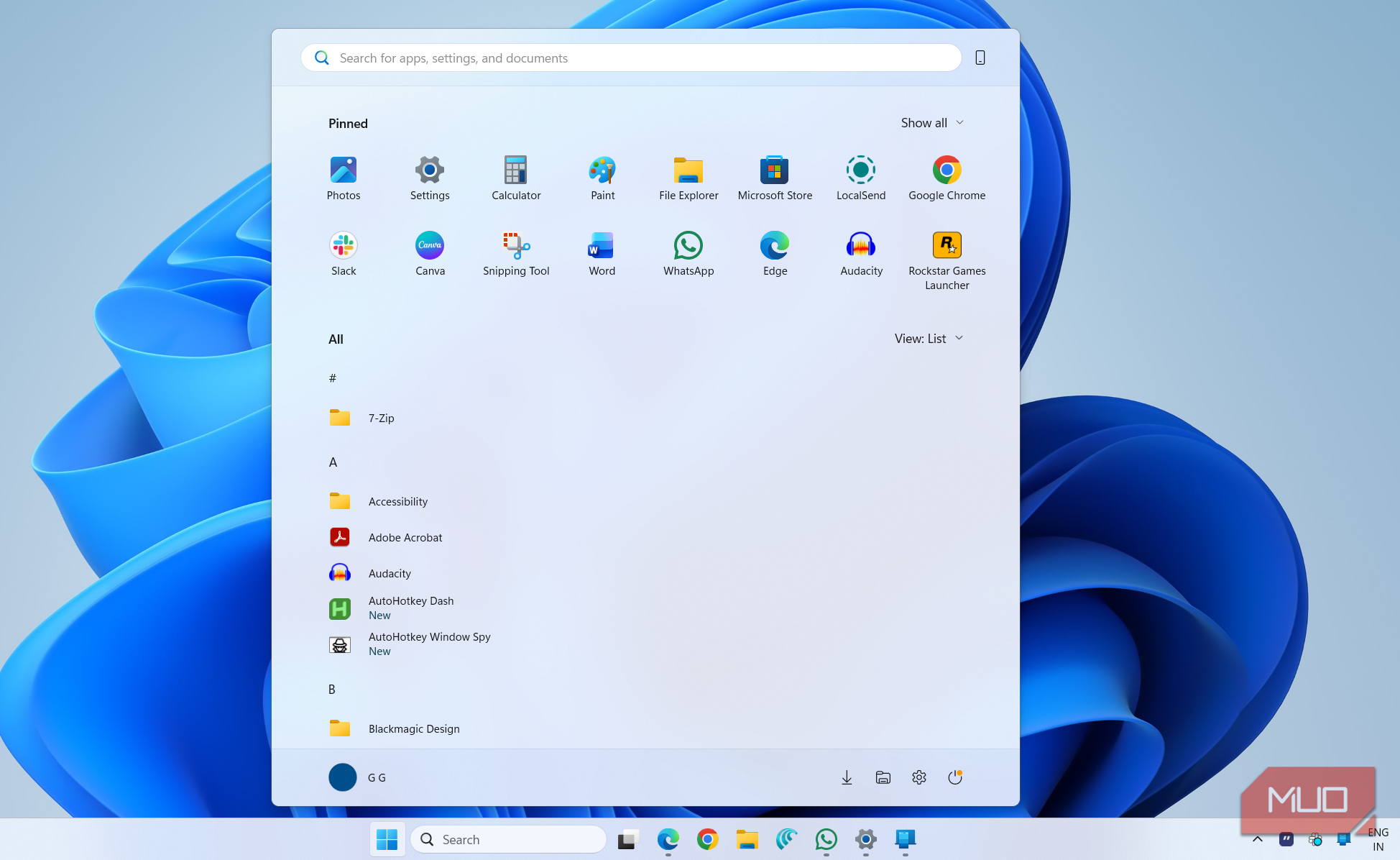Open Chrome from the taskbar
The height and width of the screenshot is (860, 1400).
tap(708, 839)
